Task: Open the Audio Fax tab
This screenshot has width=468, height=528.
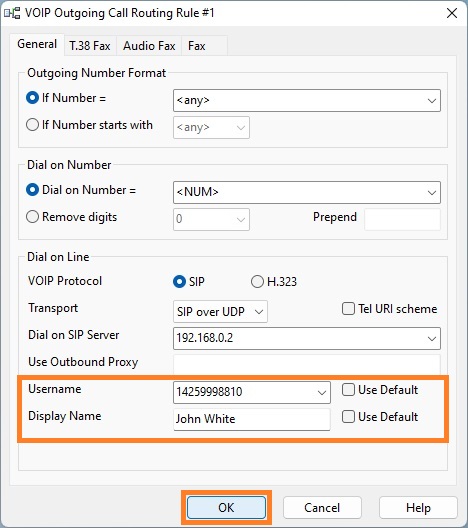Action: [149, 46]
